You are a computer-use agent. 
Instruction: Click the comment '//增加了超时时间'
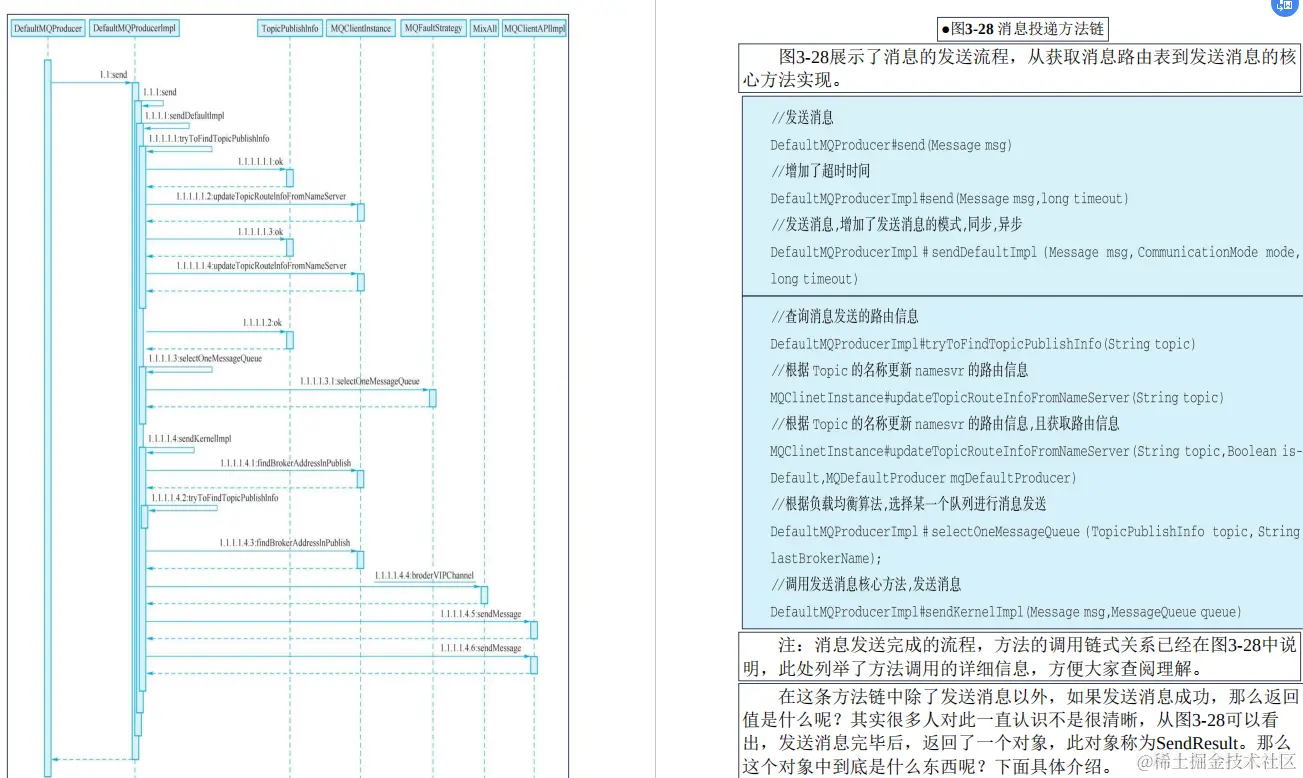[x=820, y=171]
